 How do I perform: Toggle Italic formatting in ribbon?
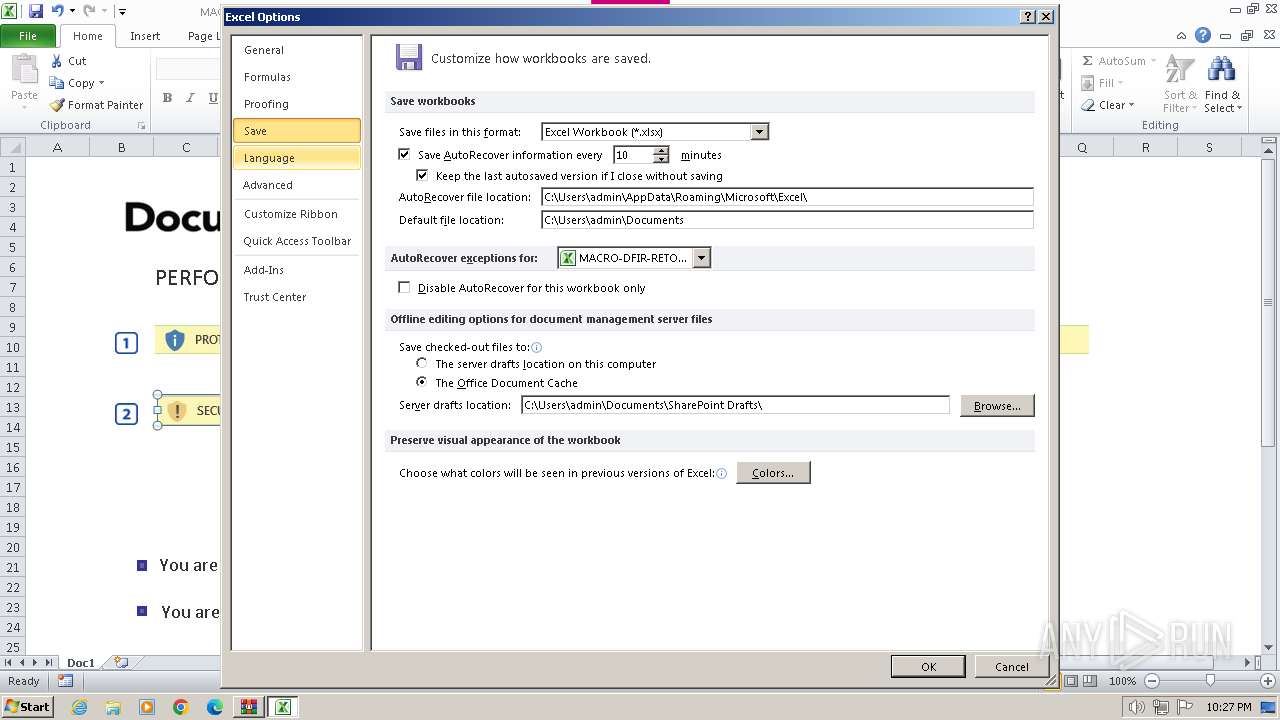[x=190, y=98]
